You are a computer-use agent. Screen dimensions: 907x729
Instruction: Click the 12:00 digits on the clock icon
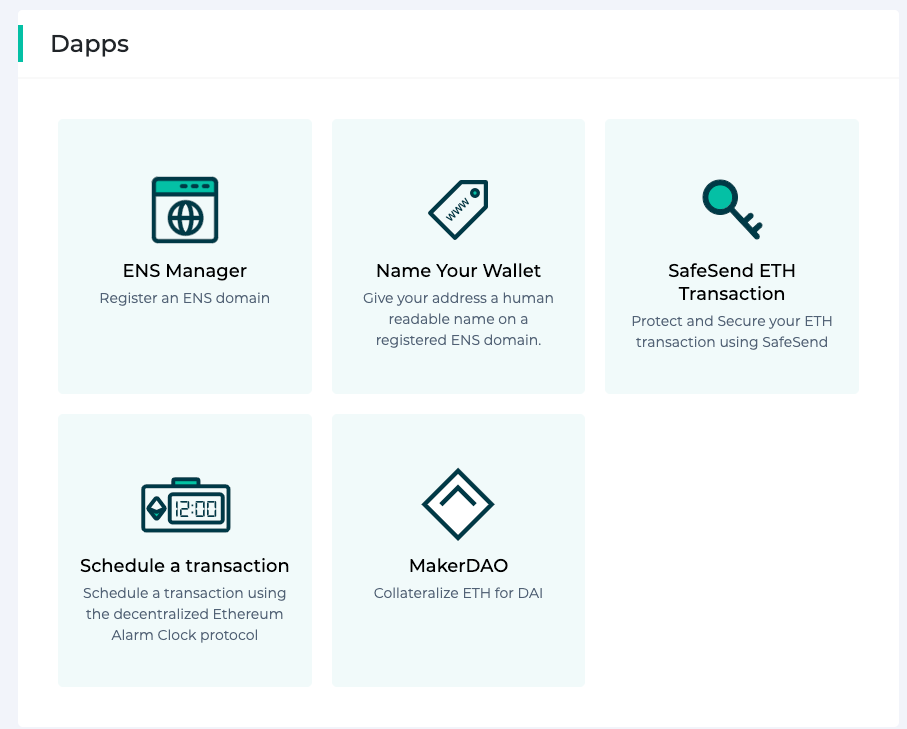coord(196,509)
